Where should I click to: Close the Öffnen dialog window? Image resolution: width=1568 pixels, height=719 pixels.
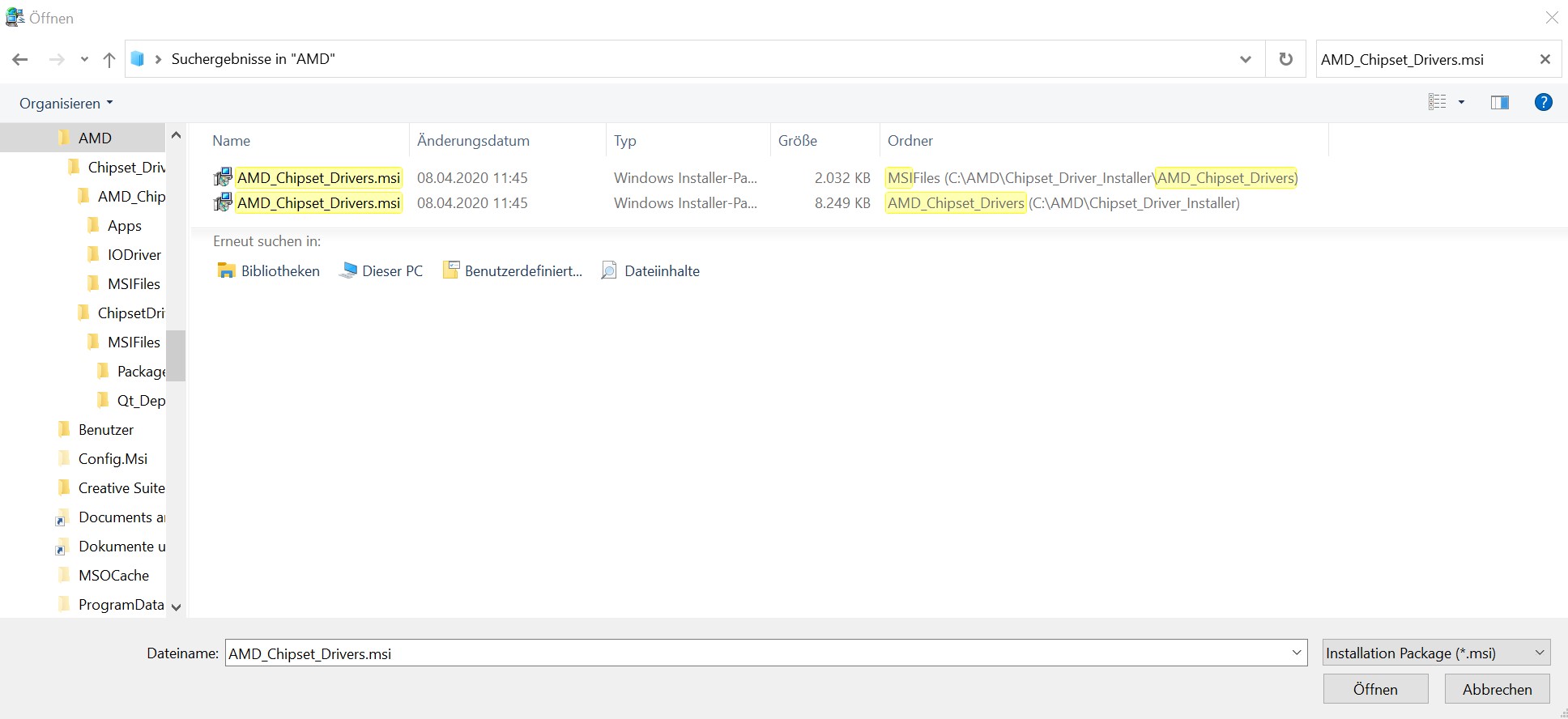click(1551, 17)
